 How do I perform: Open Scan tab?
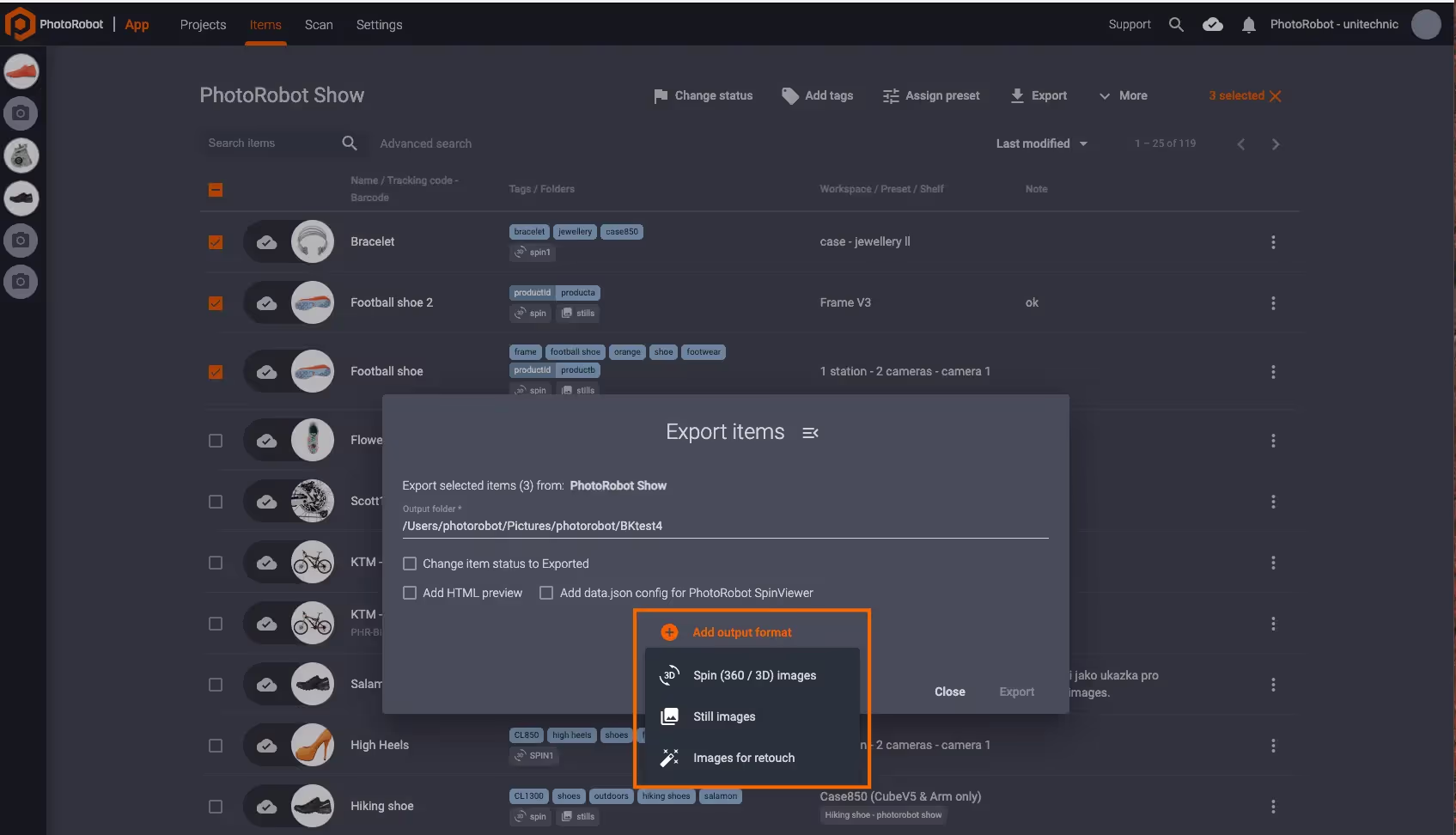319,25
